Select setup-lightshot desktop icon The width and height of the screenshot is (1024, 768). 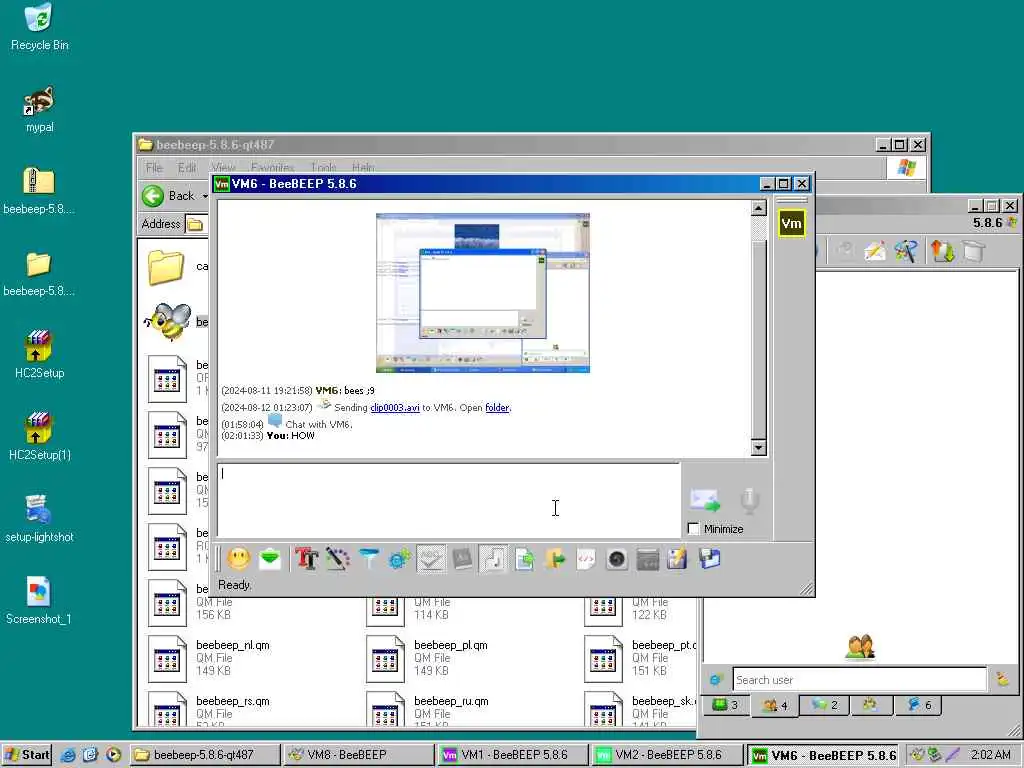click(x=39, y=519)
